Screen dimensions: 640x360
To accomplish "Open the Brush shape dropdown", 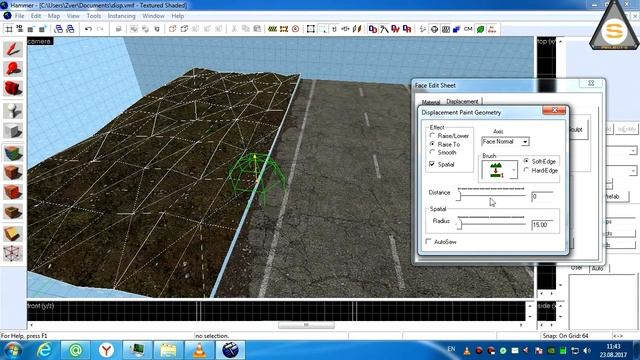I will click(x=500, y=170).
